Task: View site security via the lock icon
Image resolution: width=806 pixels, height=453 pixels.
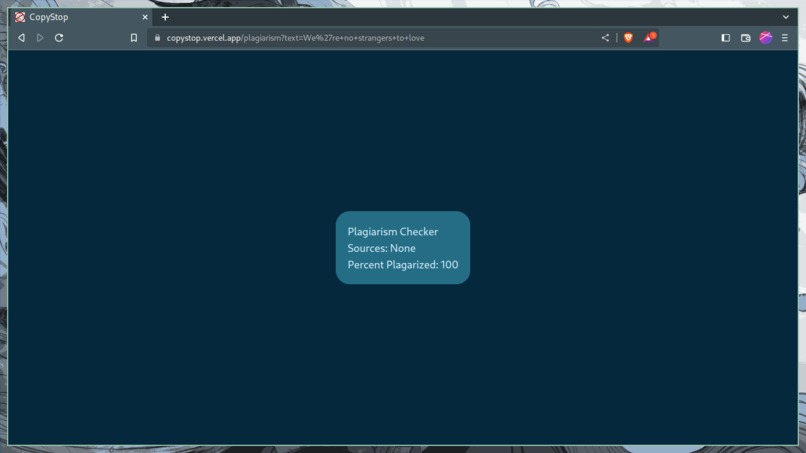Action: pyautogui.click(x=157, y=38)
